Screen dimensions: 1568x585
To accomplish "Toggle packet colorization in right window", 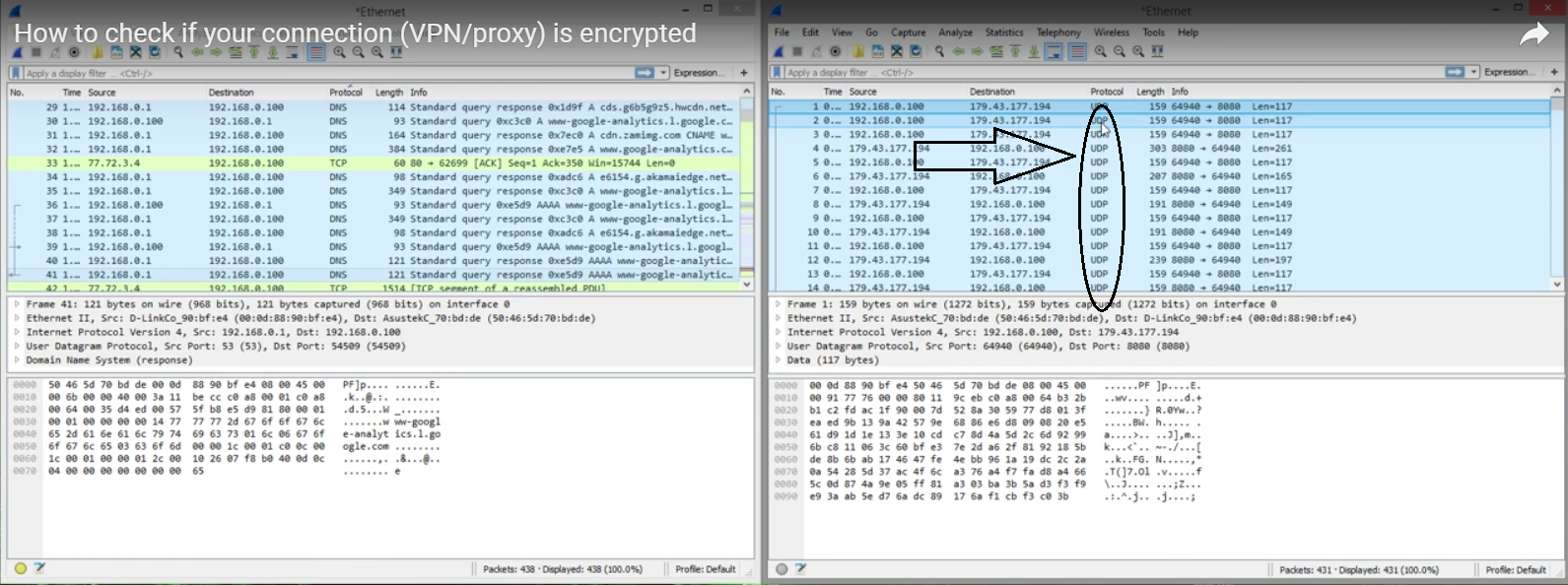I will pos(1077,51).
